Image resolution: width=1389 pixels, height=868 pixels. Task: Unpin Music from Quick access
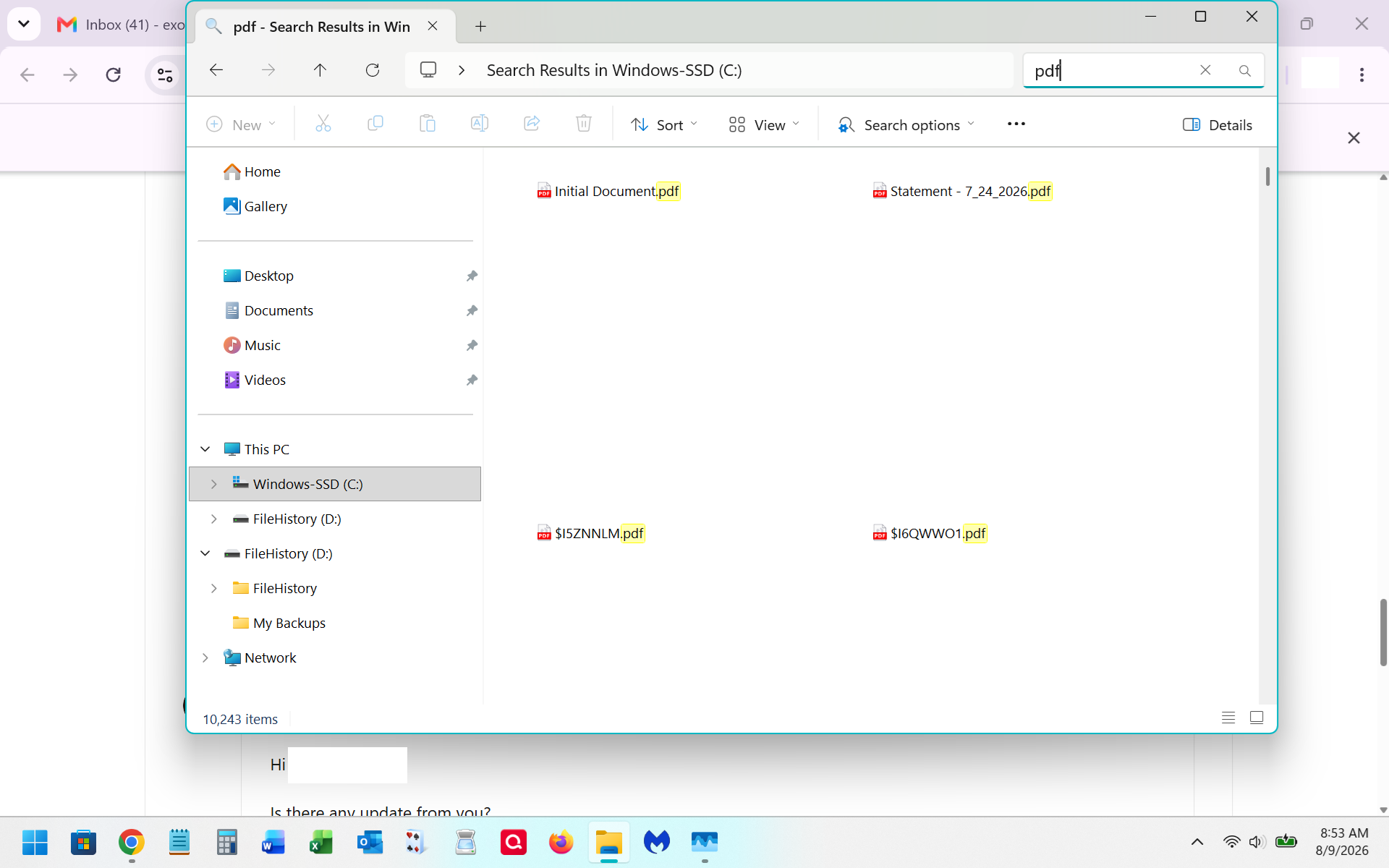tap(472, 345)
